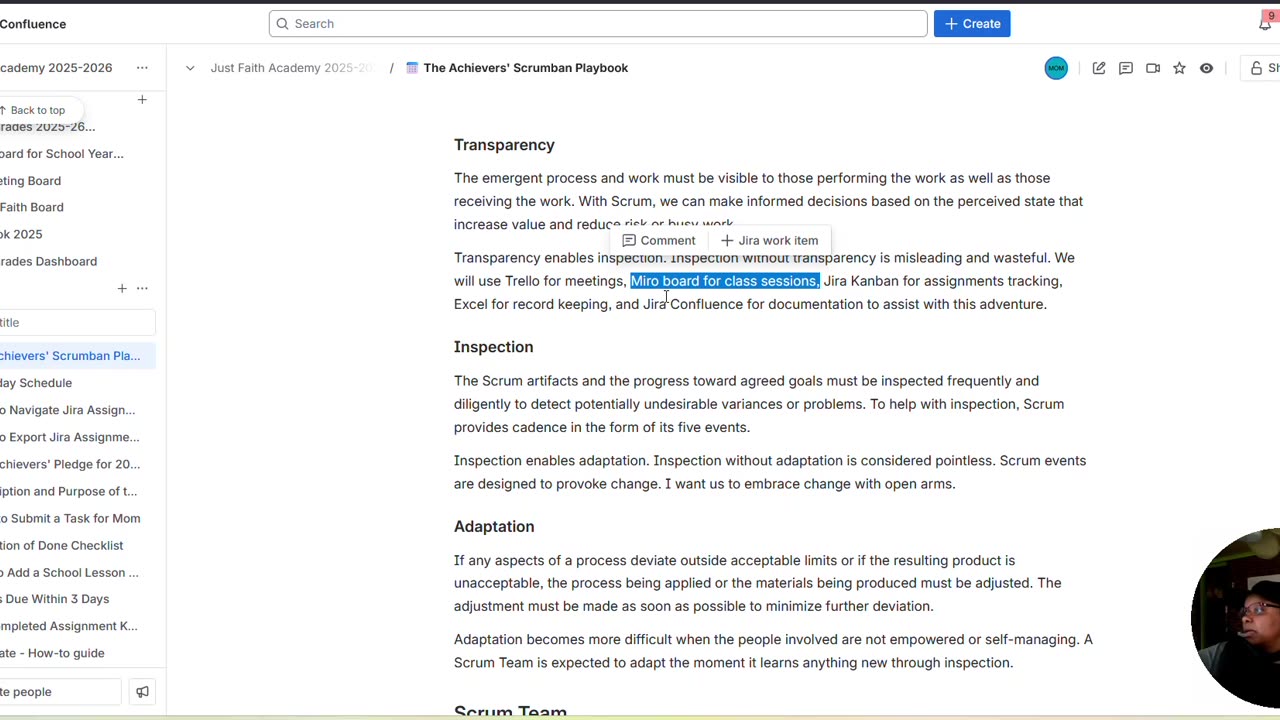Click plus icon near Back to top
1280x720 pixels.
click(x=142, y=100)
